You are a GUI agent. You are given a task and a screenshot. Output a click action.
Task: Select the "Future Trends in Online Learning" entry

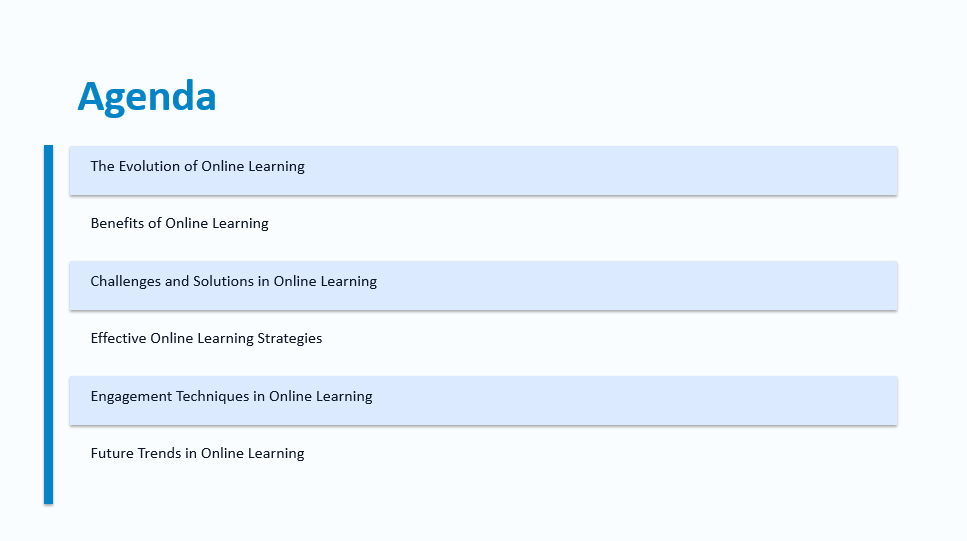click(x=197, y=454)
